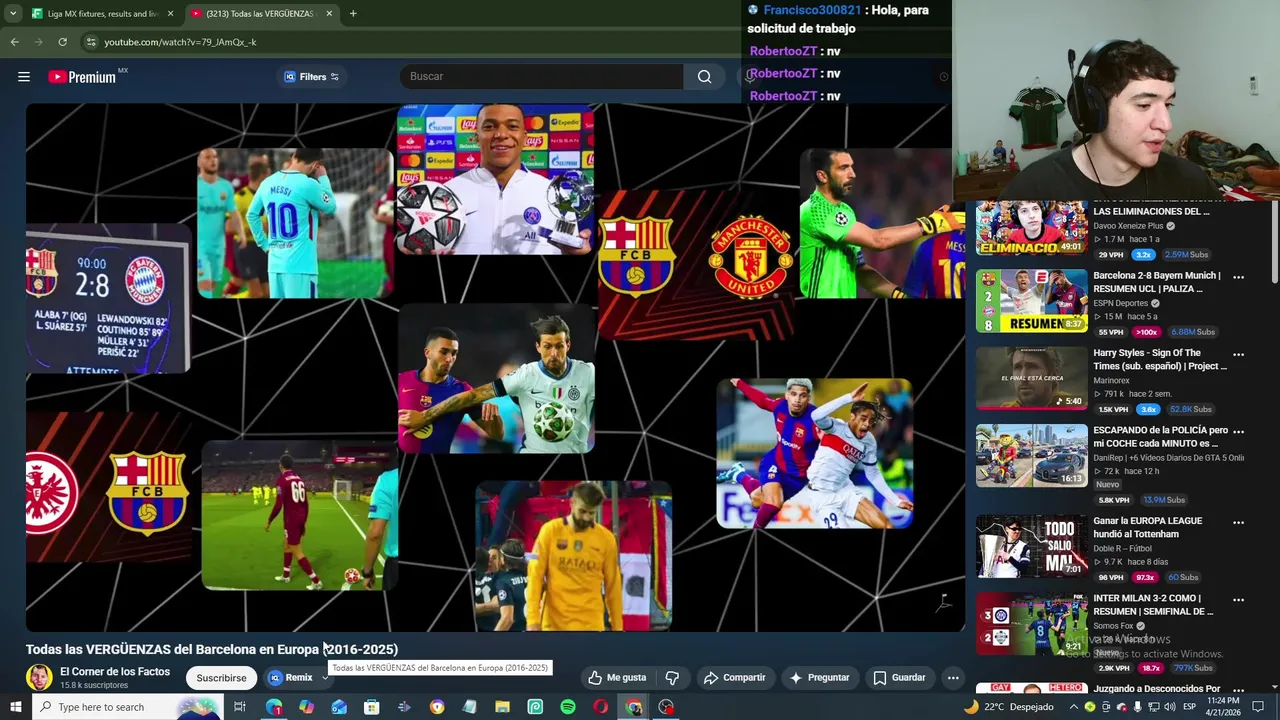This screenshot has width=1280, height=720.
Task: Open Windows notification center icon
Action: click(x=1258, y=707)
